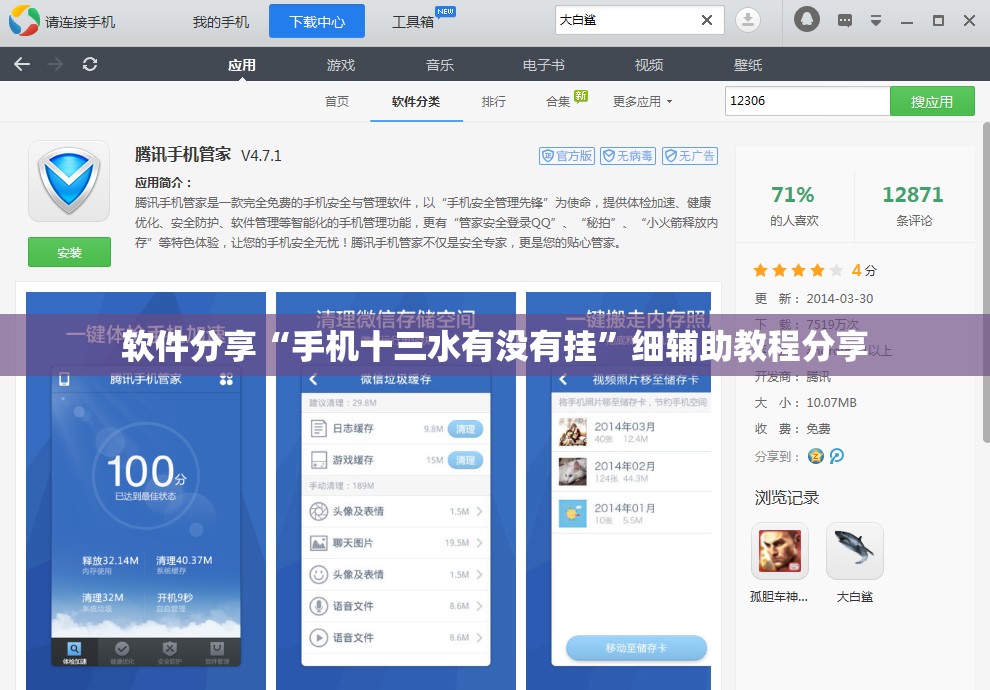The width and height of the screenshot is (990, 690).
Task: Select 壁纸 category
Action: 748,65
